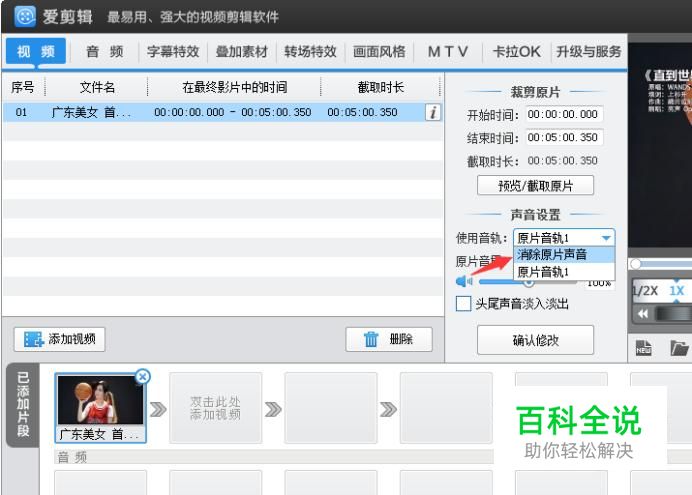The image size is (692, 495).
Task: Select row 01 in the video list
Action: click(223, 112)
